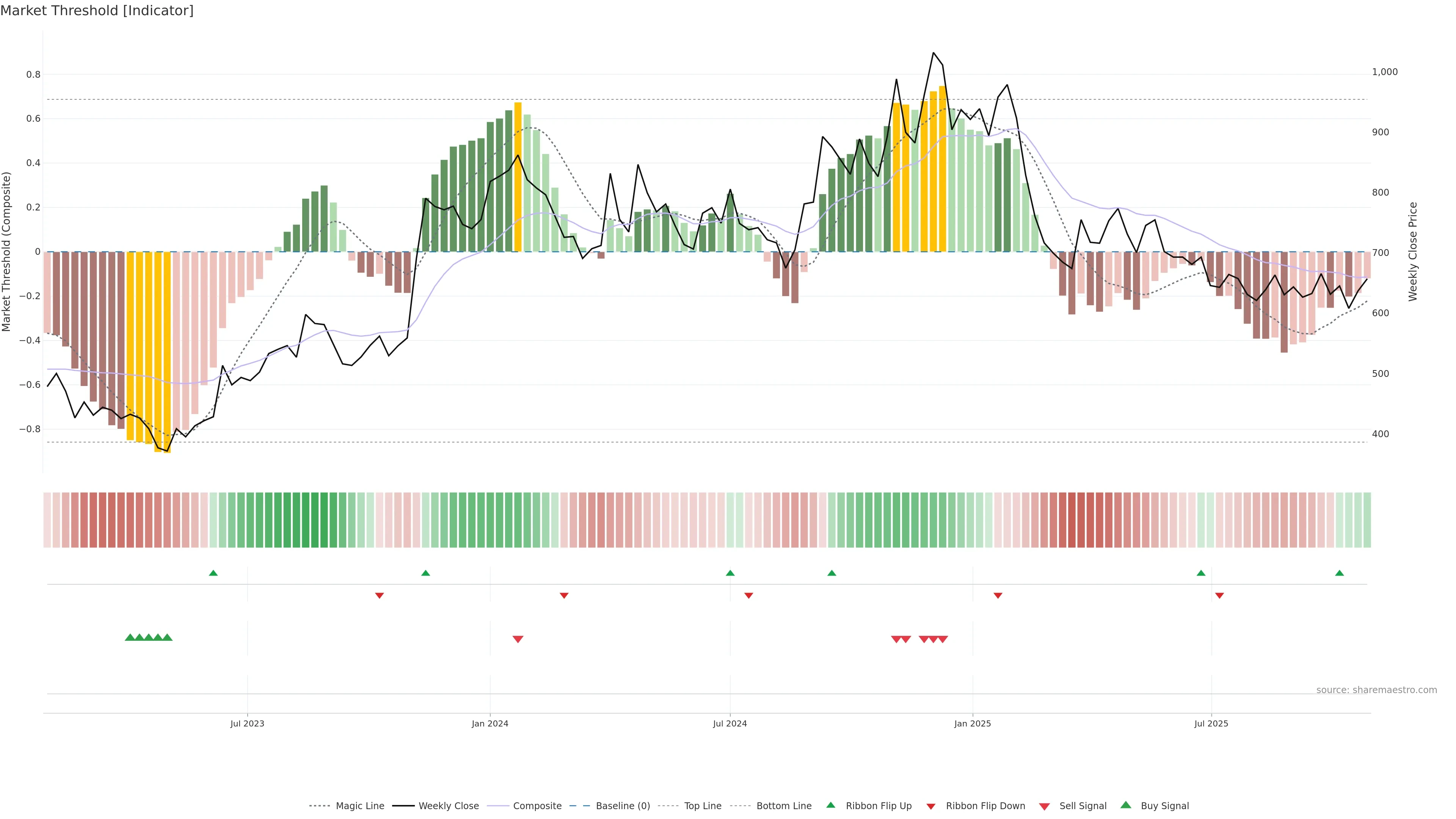
Task: Click the source: sharemaestro.com text
Action: 1376,690
